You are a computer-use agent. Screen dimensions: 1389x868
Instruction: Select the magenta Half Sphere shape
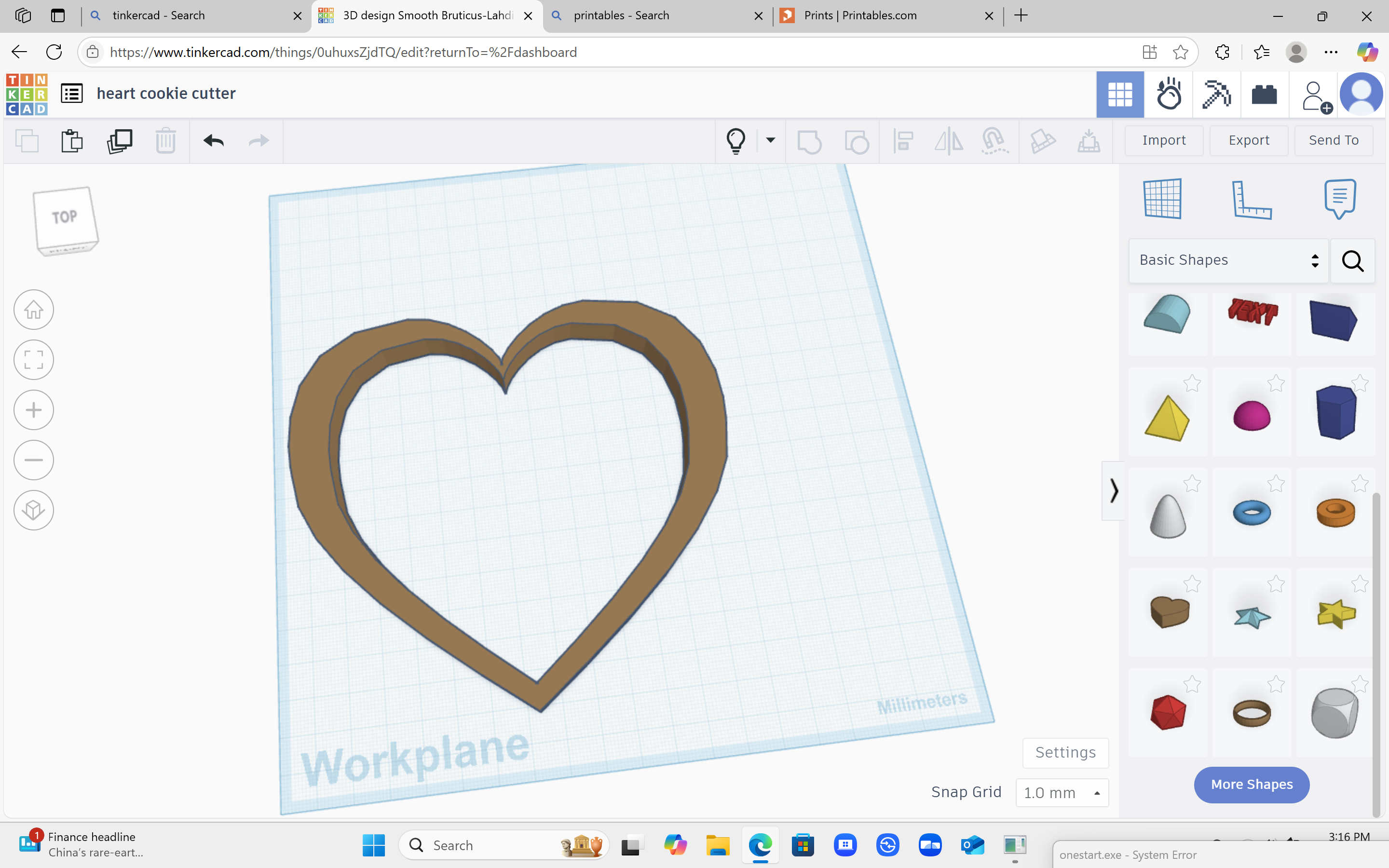(x=1252, y=416)
